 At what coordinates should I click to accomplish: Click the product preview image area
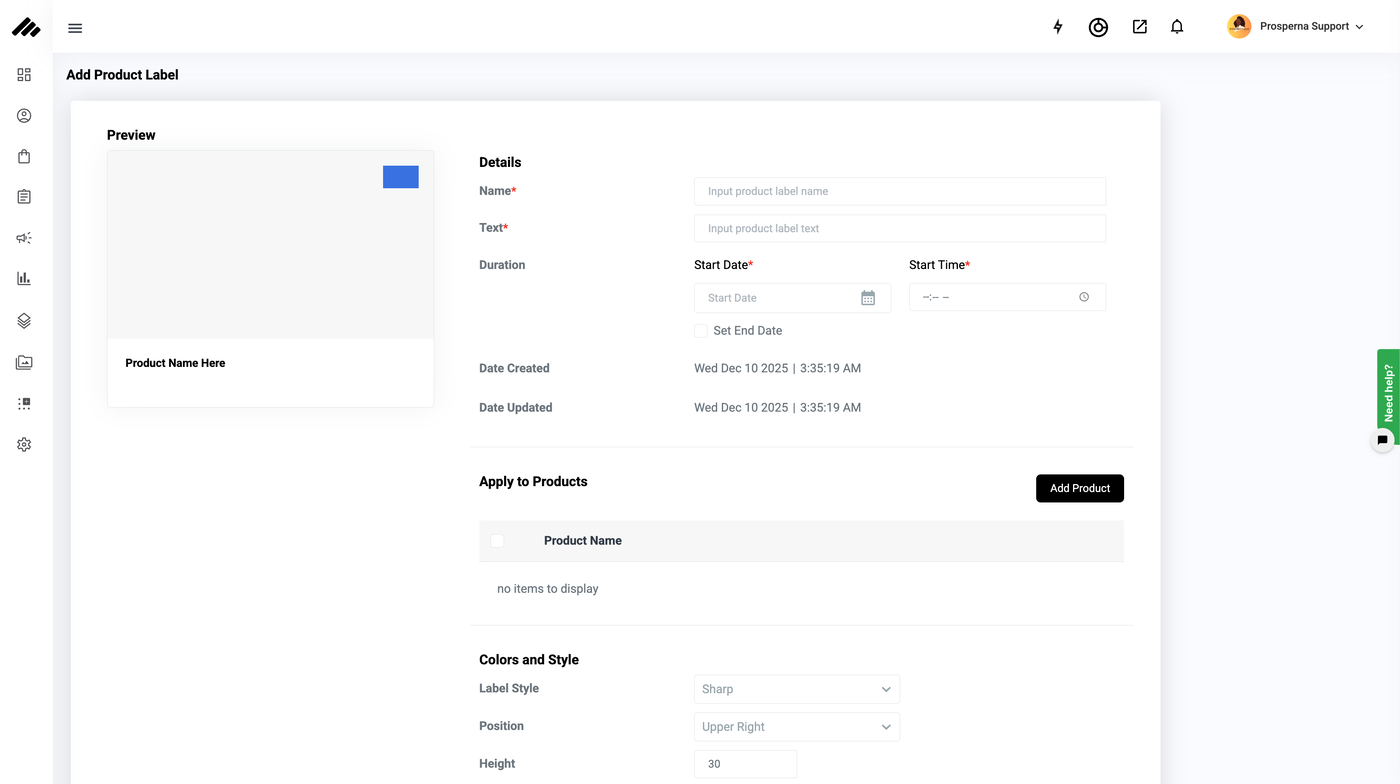270,245
